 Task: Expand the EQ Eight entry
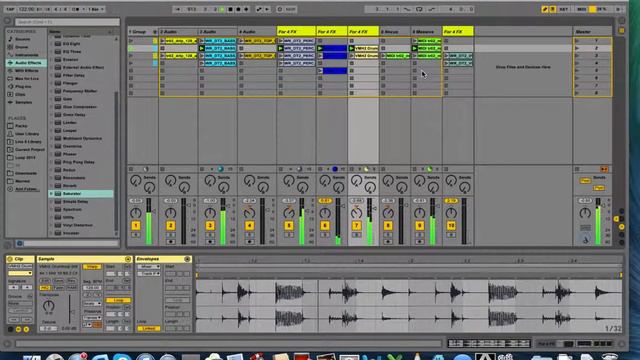point(51,44)
